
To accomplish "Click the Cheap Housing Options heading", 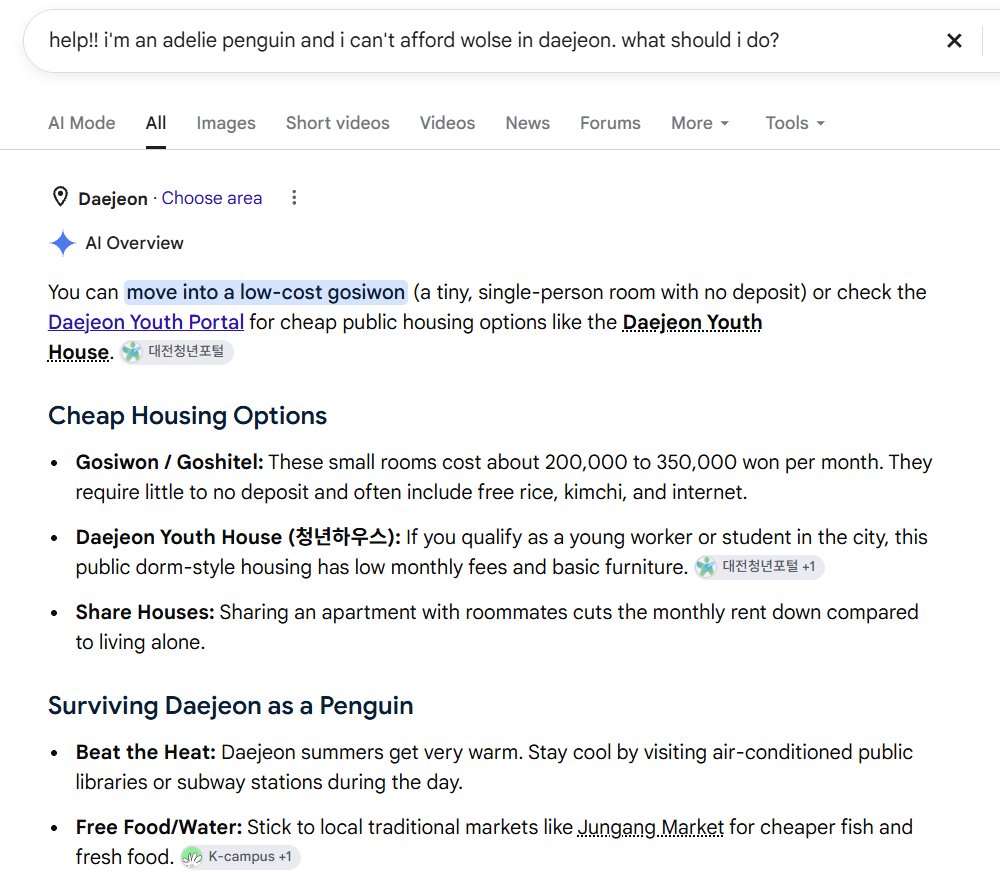I will [188, 416].
